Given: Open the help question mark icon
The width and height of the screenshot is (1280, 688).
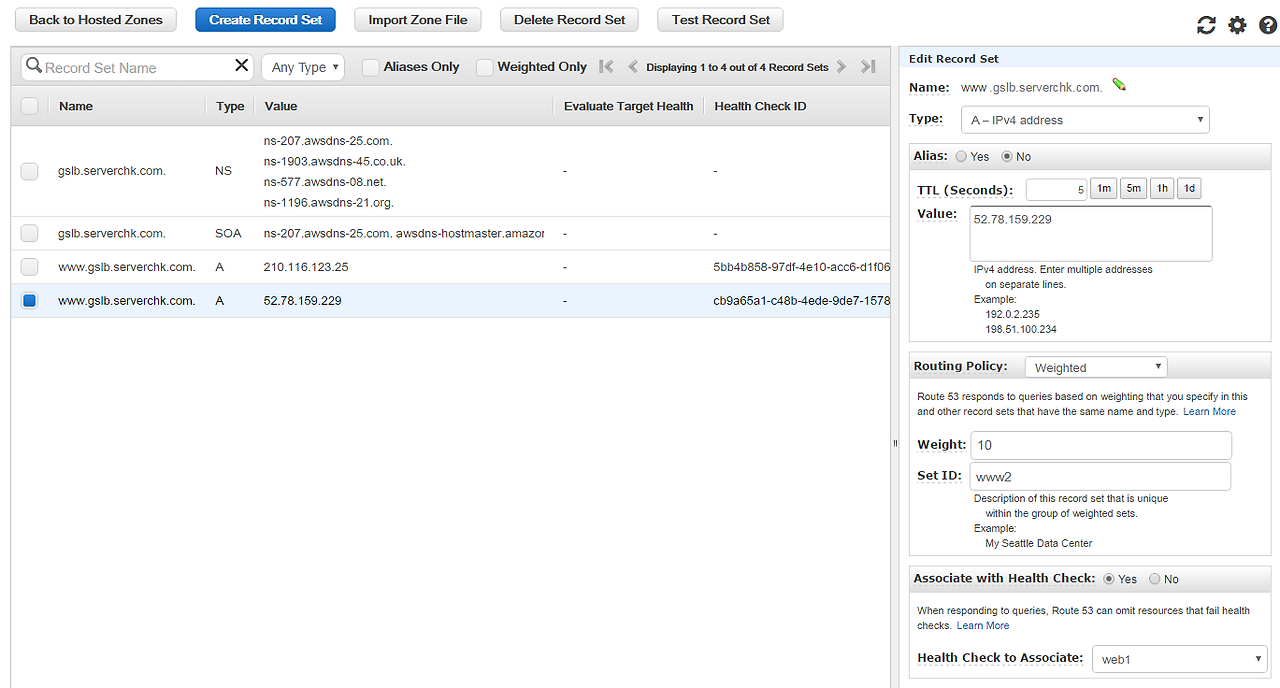Looking at the screenshot, I should click(1267, 26).
